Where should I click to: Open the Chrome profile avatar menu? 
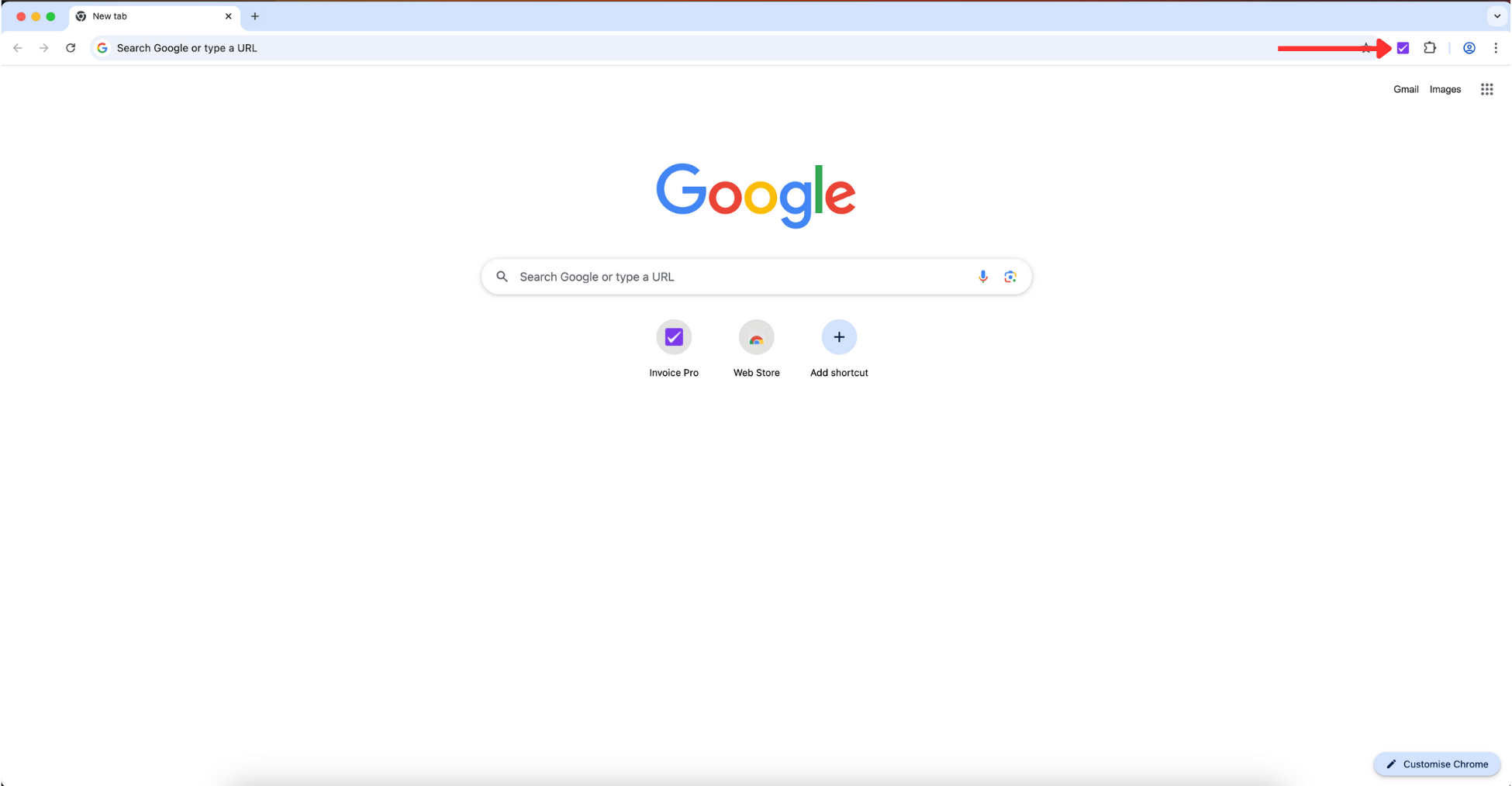click(1469, 48)
